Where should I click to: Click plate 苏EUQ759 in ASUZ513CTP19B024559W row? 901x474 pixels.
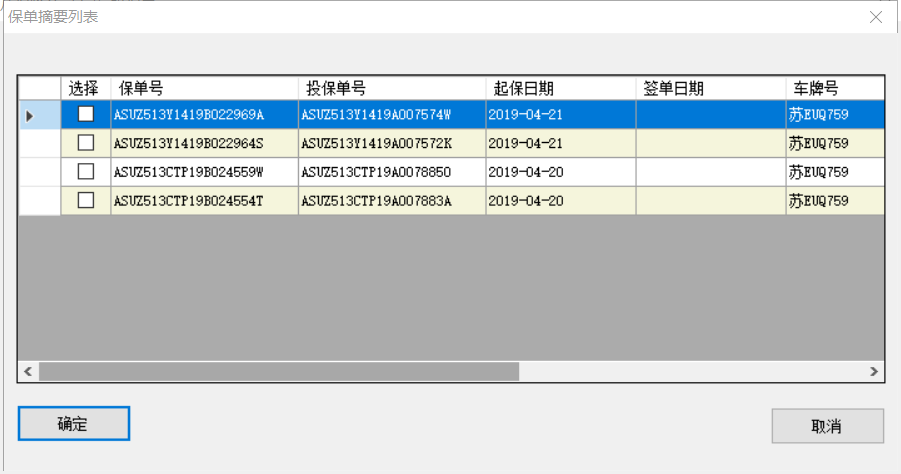(835, 172)
